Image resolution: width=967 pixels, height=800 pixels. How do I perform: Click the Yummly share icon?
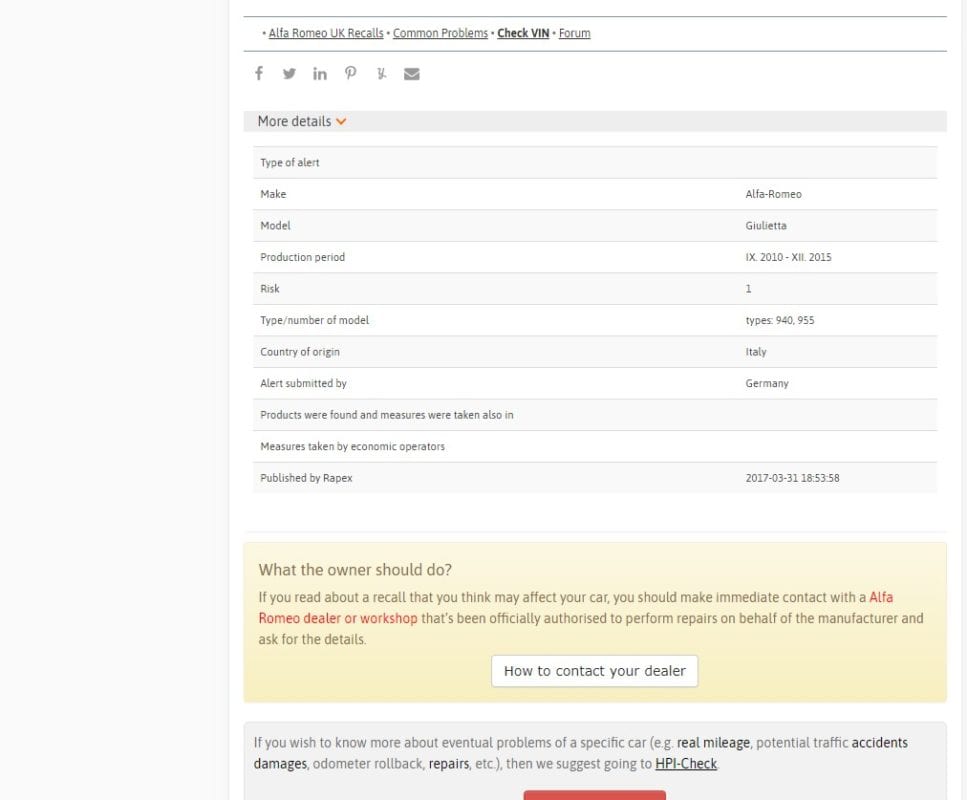(x=381, y=73)
